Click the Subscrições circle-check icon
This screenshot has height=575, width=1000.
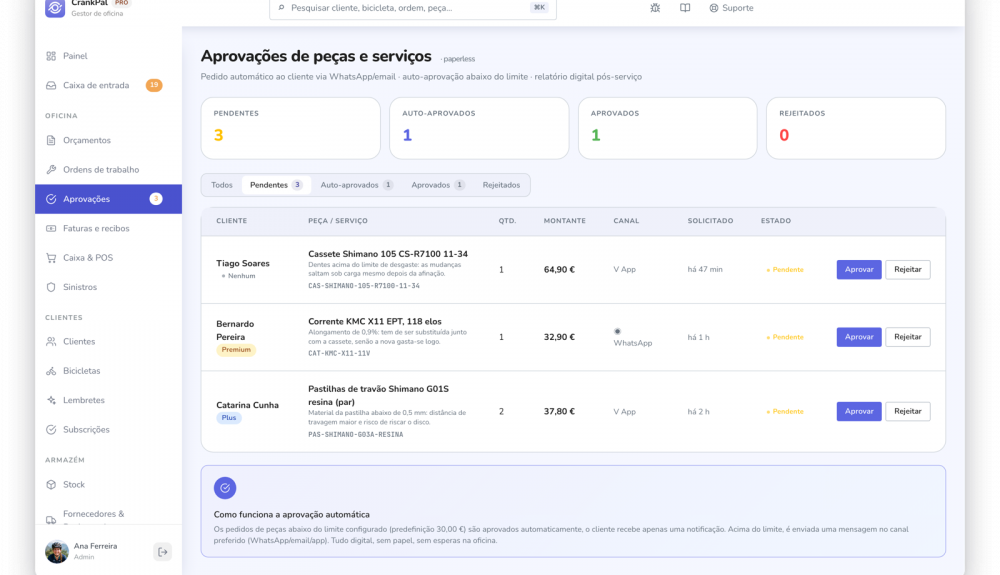click(x=51, y=430)
